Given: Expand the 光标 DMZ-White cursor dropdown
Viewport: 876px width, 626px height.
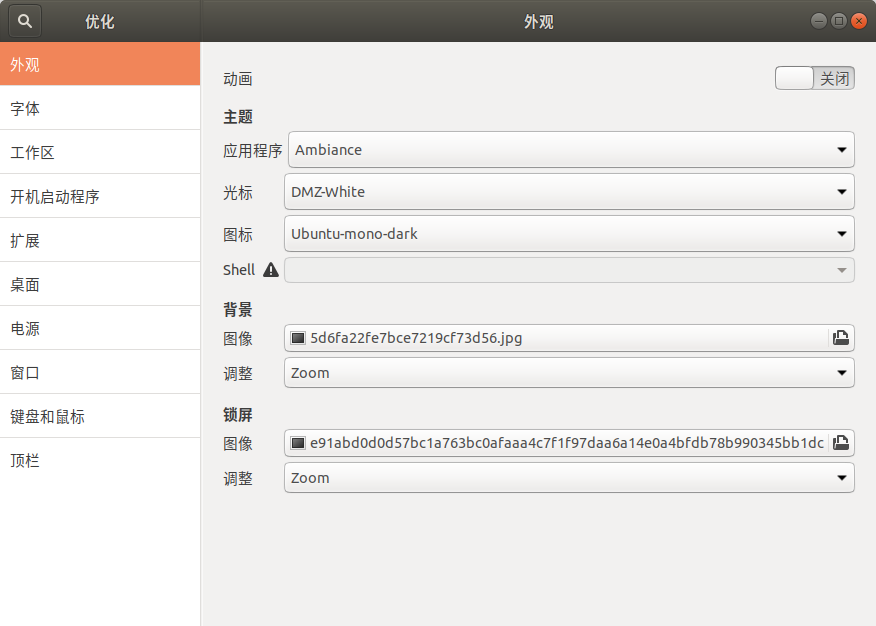Looking at the screenshot, I should [569, 192].
